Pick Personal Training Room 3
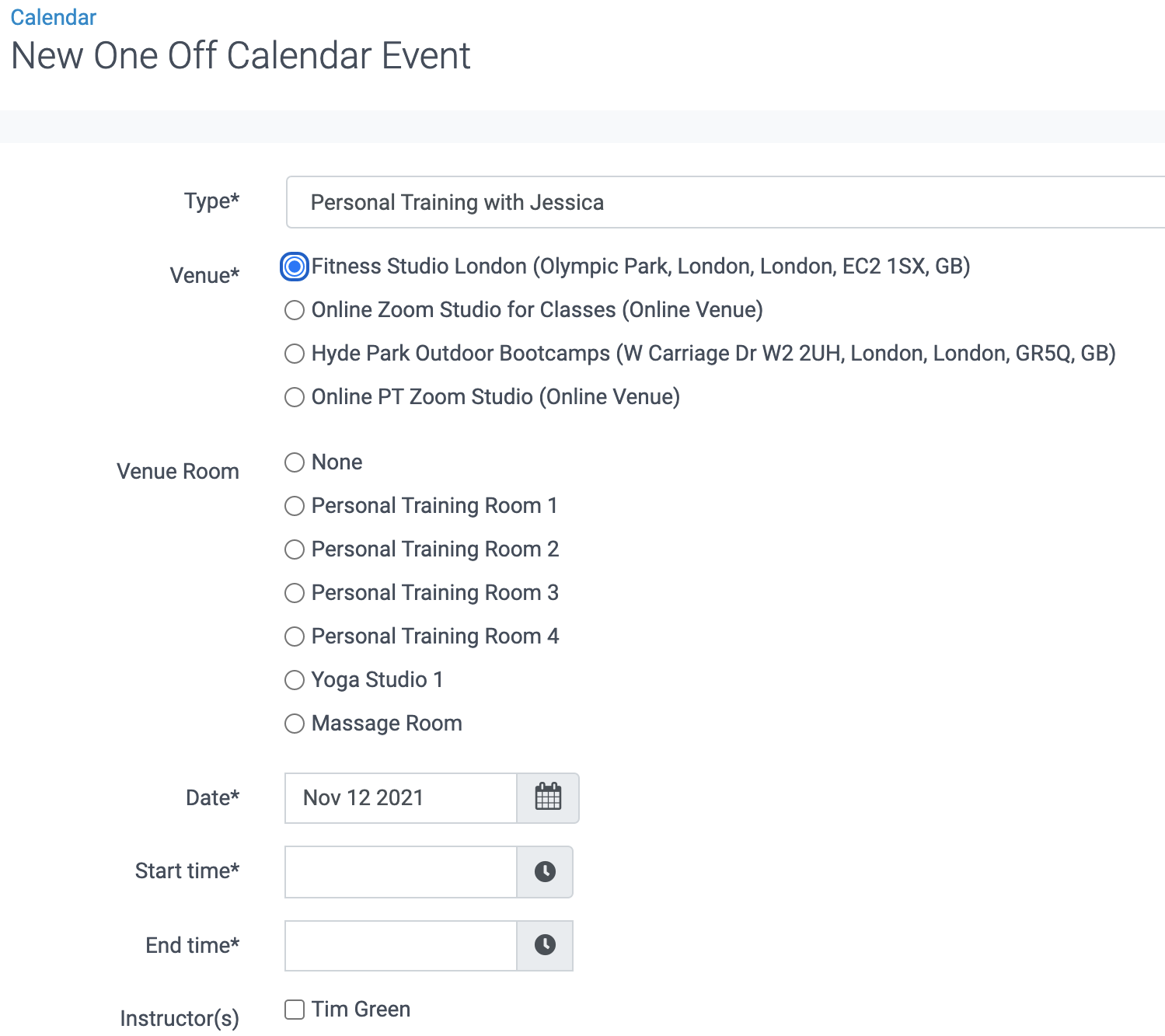Image resolution: width=1165 pixels, height=1036 pixels. pos(295,593)
